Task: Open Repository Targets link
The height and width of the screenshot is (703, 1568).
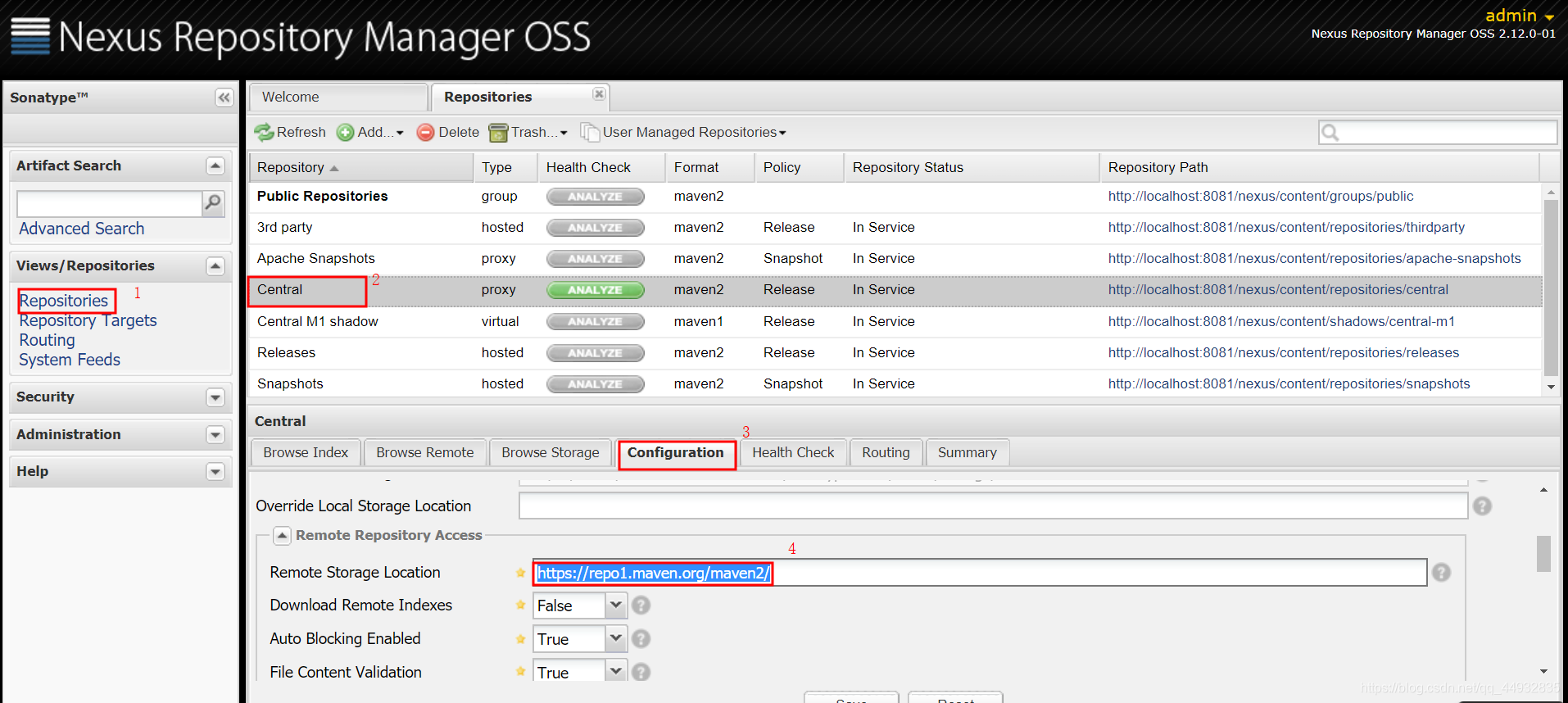Action: coord(88,320)
